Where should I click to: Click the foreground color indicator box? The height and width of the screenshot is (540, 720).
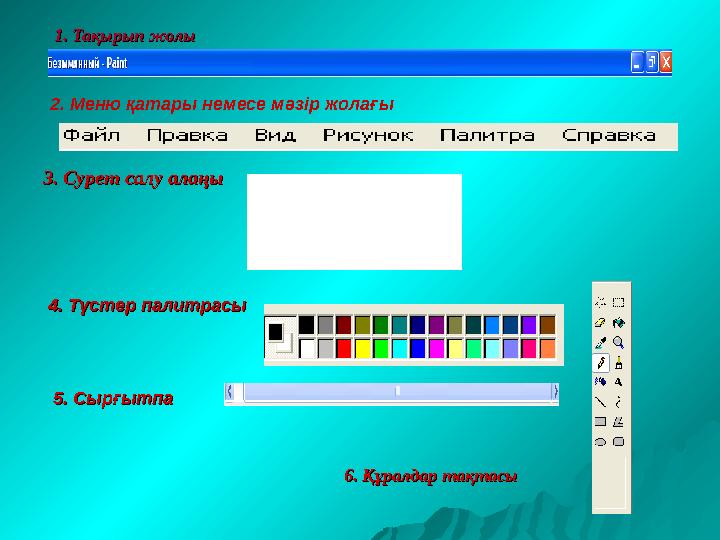[x=275, y=332]
